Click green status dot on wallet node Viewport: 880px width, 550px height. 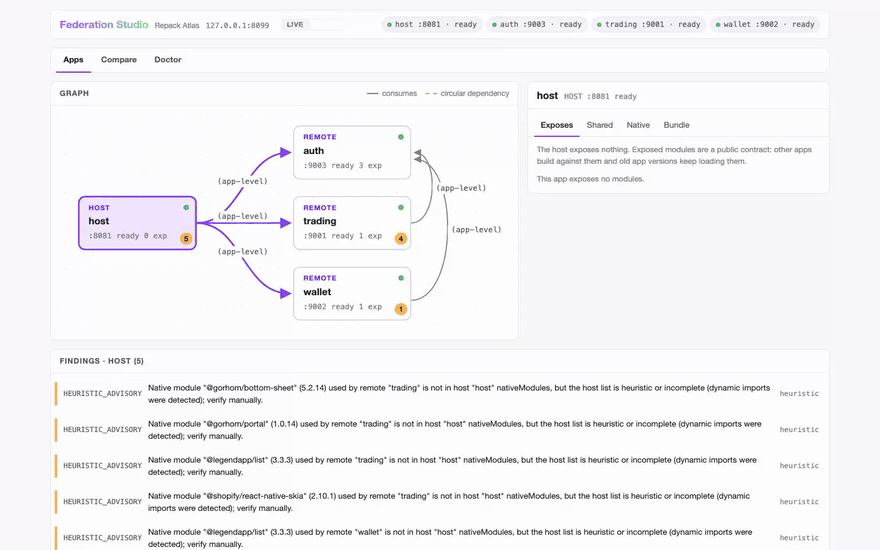point(401,278)
